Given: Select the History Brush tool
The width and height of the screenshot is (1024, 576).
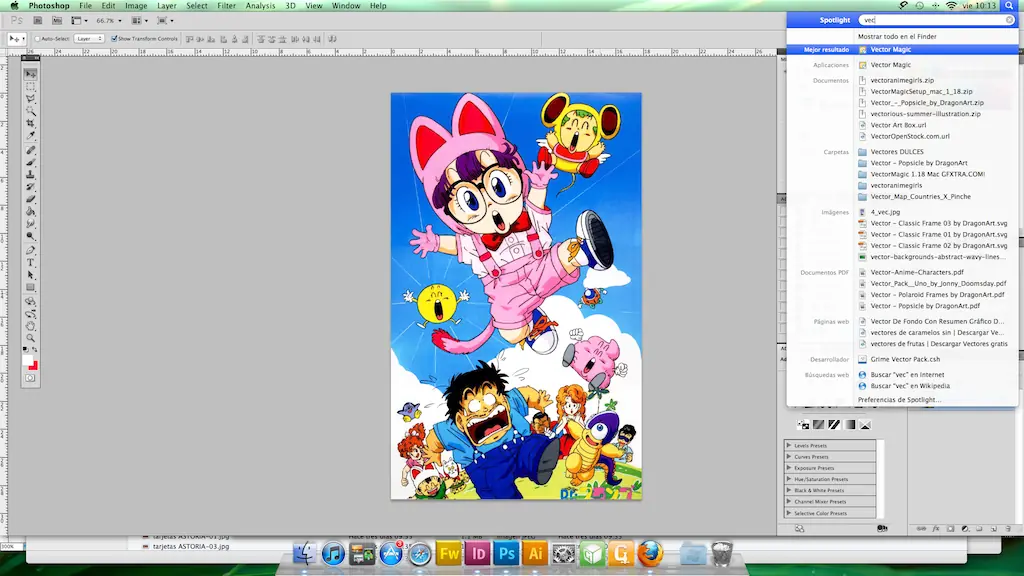Looking at the screenshot, I should coord(31,187).
